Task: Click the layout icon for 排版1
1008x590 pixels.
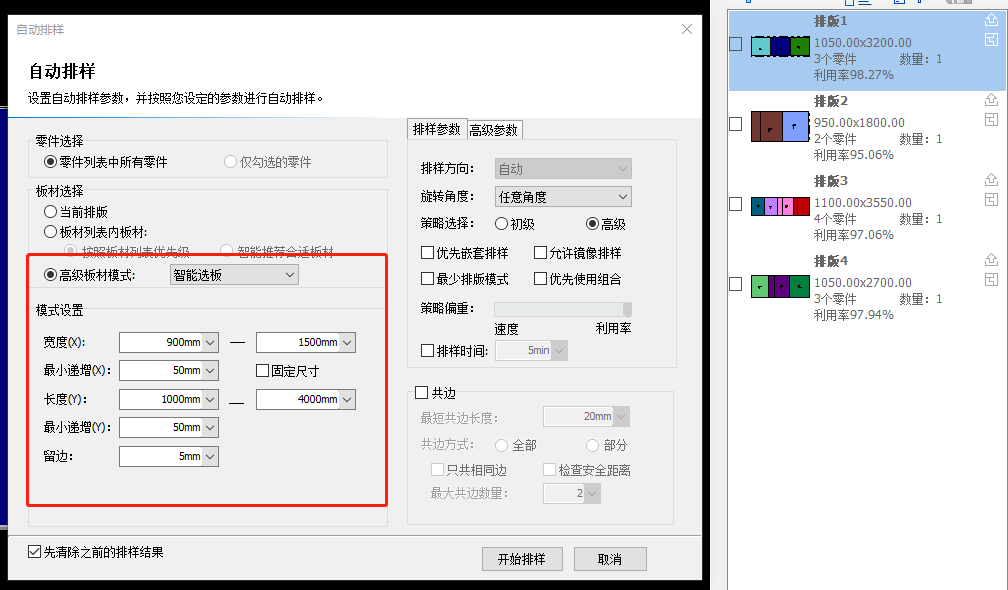Action: pyautogui.click(x=991, y=39)
